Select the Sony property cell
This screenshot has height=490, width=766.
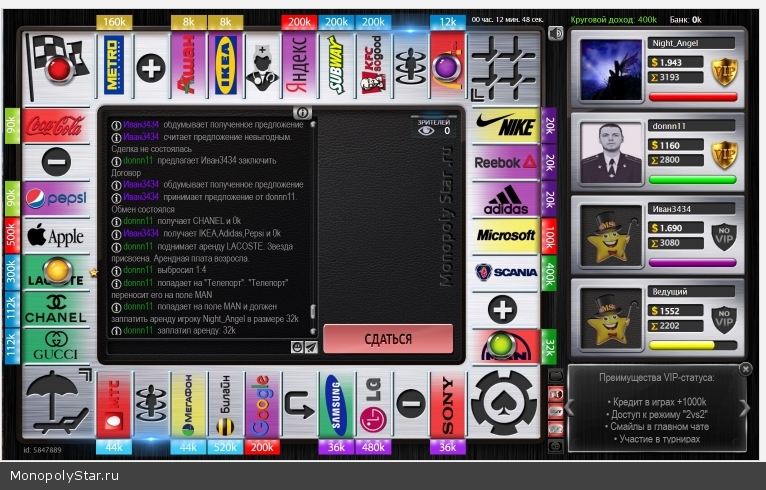[447, 405]
